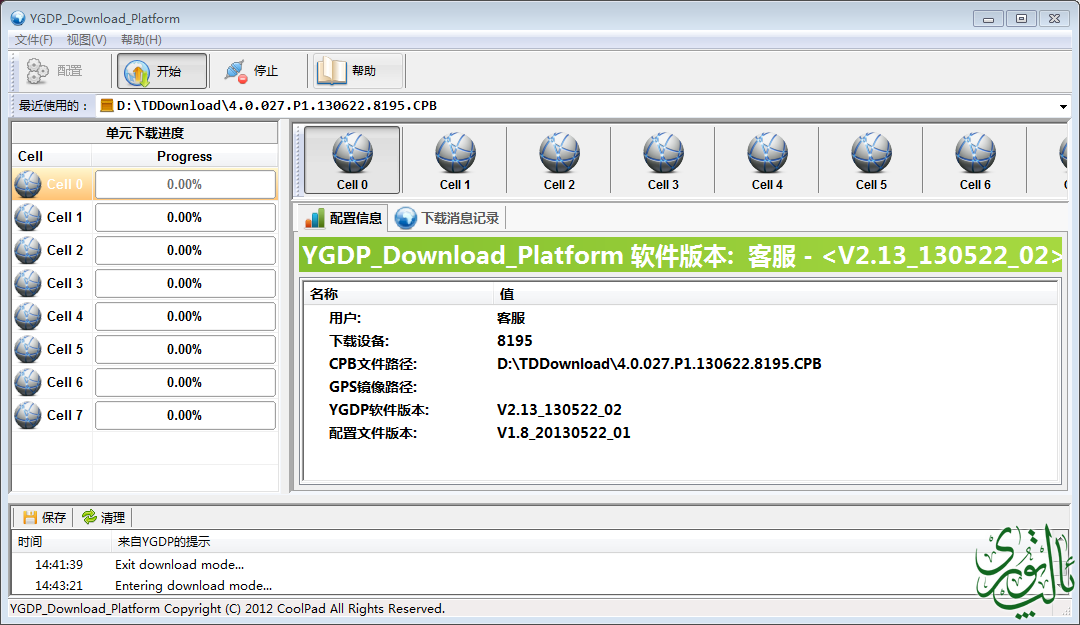This screenshot has width=1080, height=625.
Task: Select log entry Entering download mode...
Action: click(194, 586)
